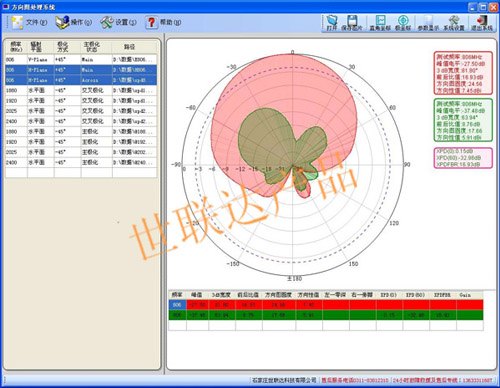500x388 pixels.
Task: Select the 2400 水平面 主极化 row
Action: tap(81, 162)
